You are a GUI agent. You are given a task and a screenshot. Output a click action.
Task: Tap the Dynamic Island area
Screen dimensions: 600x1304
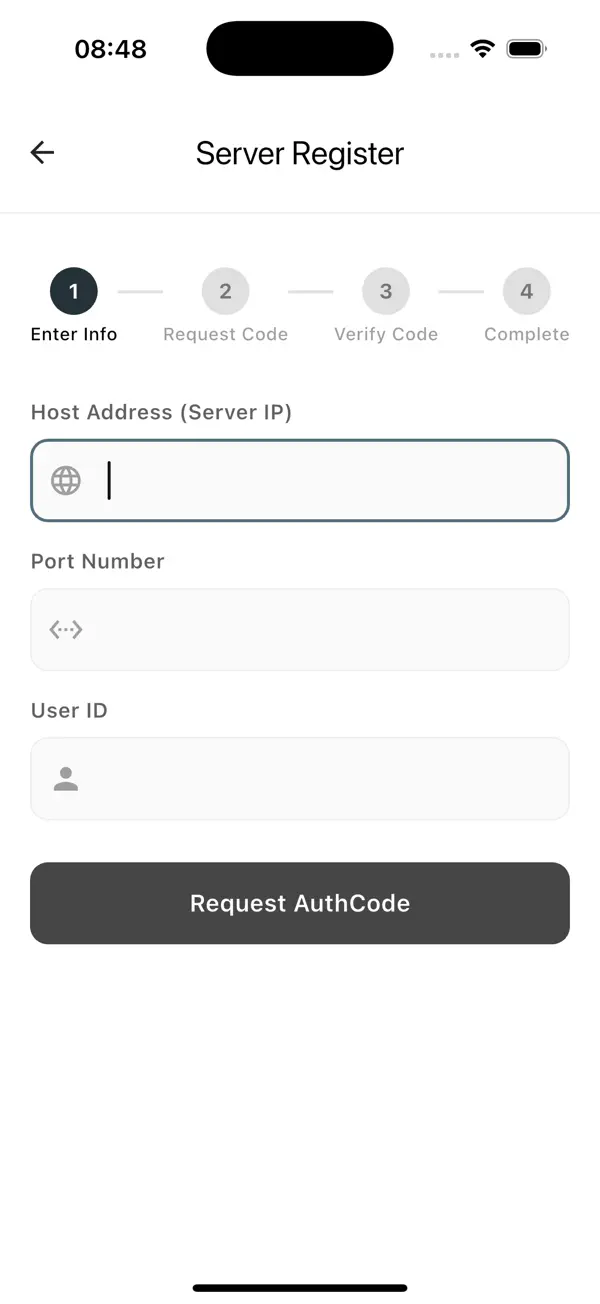tap(300, 48)
